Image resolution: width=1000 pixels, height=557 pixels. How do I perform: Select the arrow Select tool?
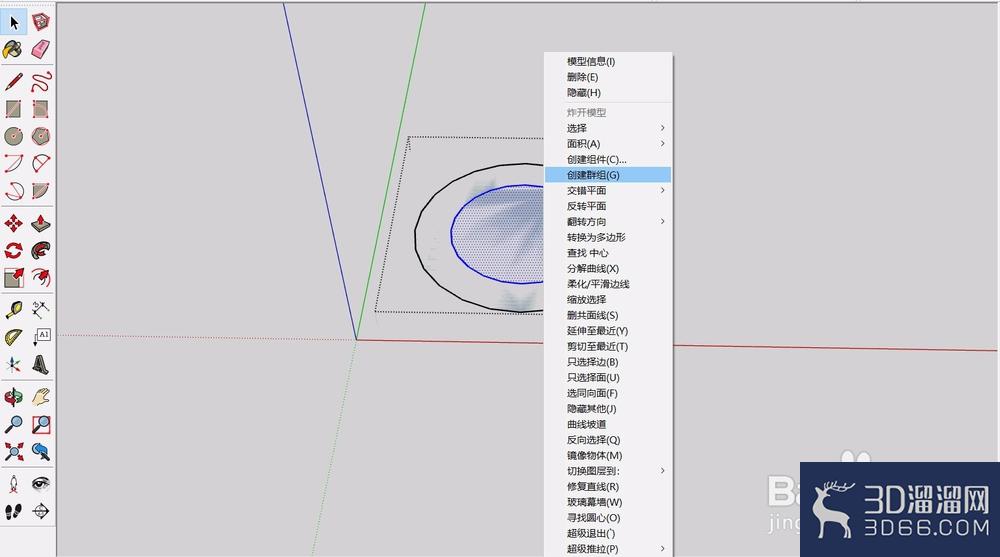(x=13, y=22)
